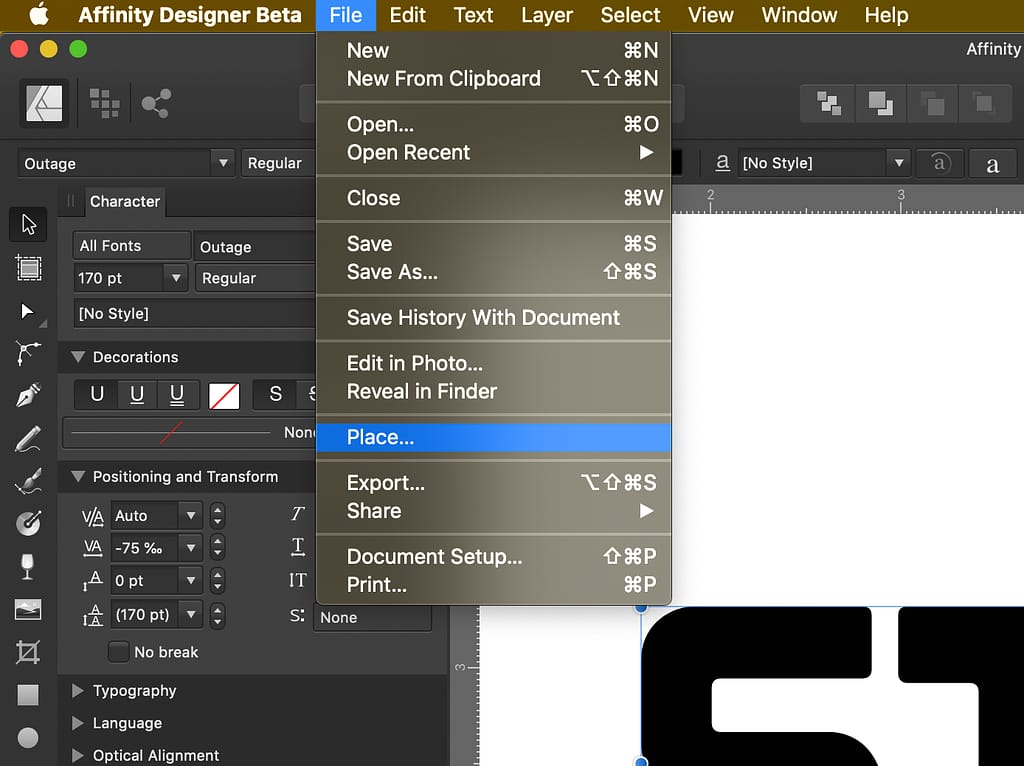Select the Pencil tool

click(27, 438)
